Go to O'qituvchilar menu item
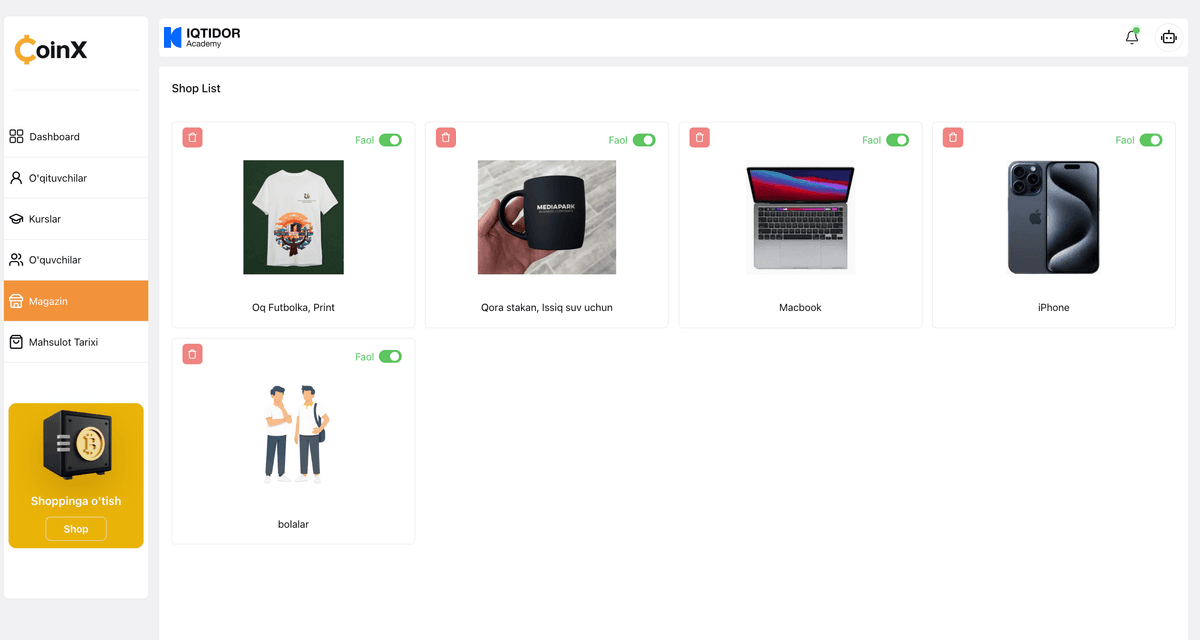The height and width of the screenshot is (640, 1200). (x=57, y=178)
